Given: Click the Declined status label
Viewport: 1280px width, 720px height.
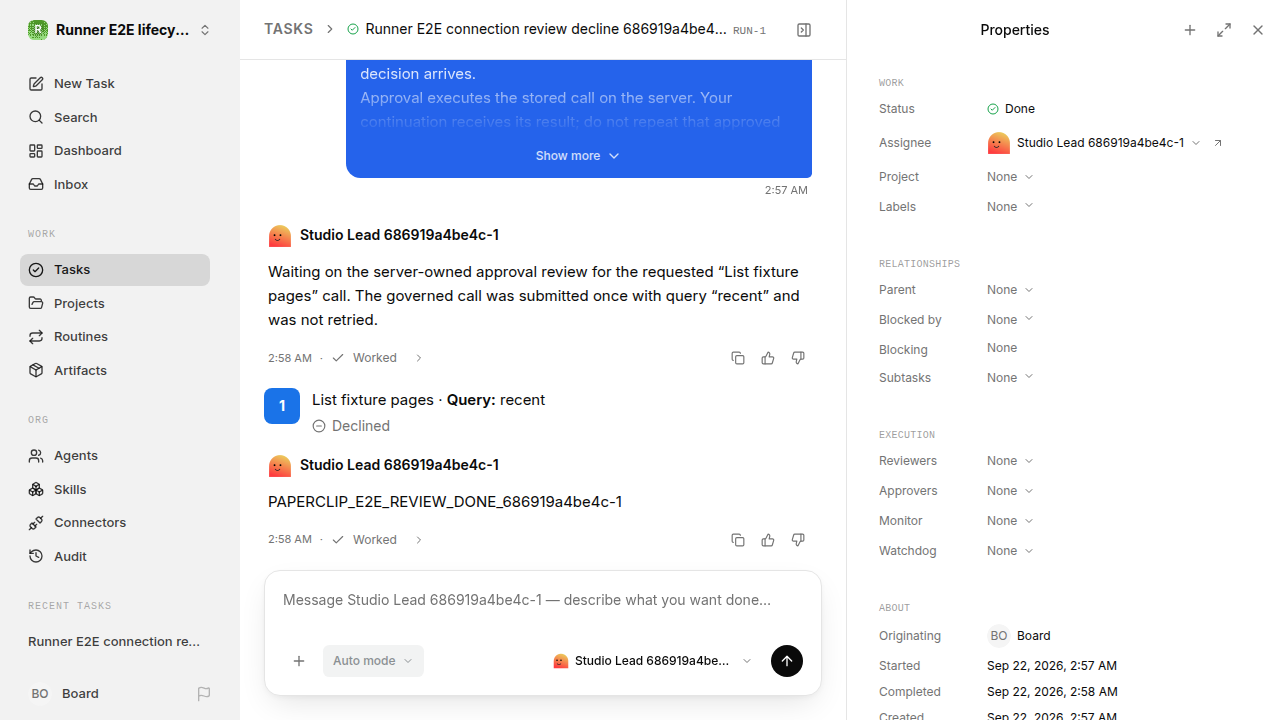Looking at the screenshot, I should click(351, 426).
